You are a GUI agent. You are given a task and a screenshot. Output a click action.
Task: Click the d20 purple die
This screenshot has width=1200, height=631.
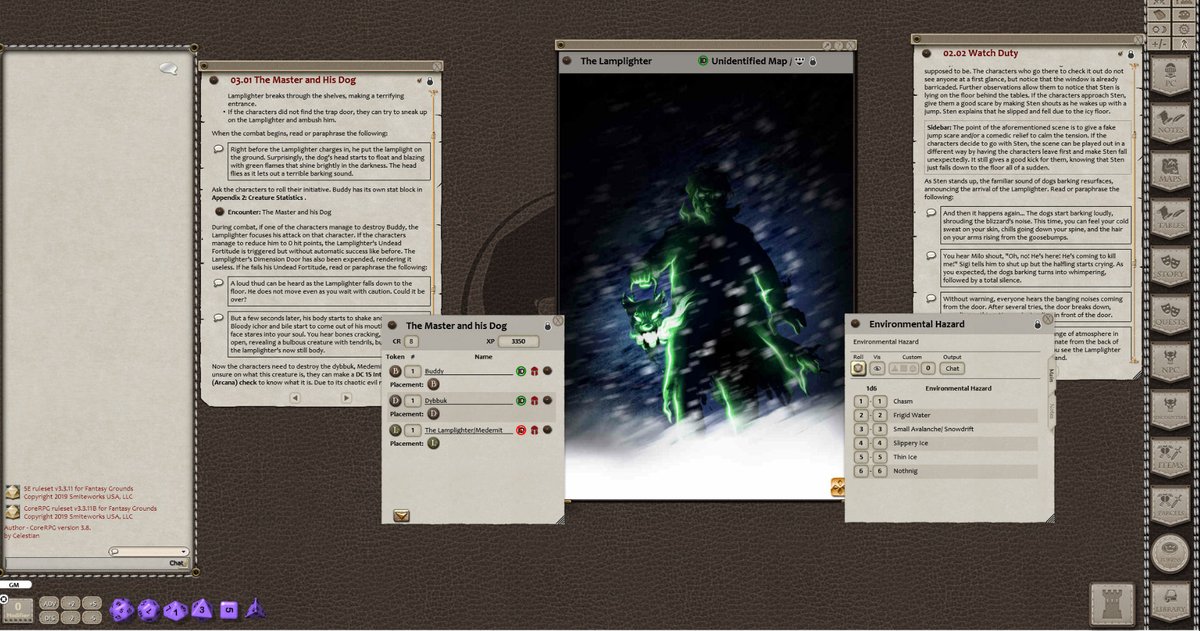coord(122,609)
